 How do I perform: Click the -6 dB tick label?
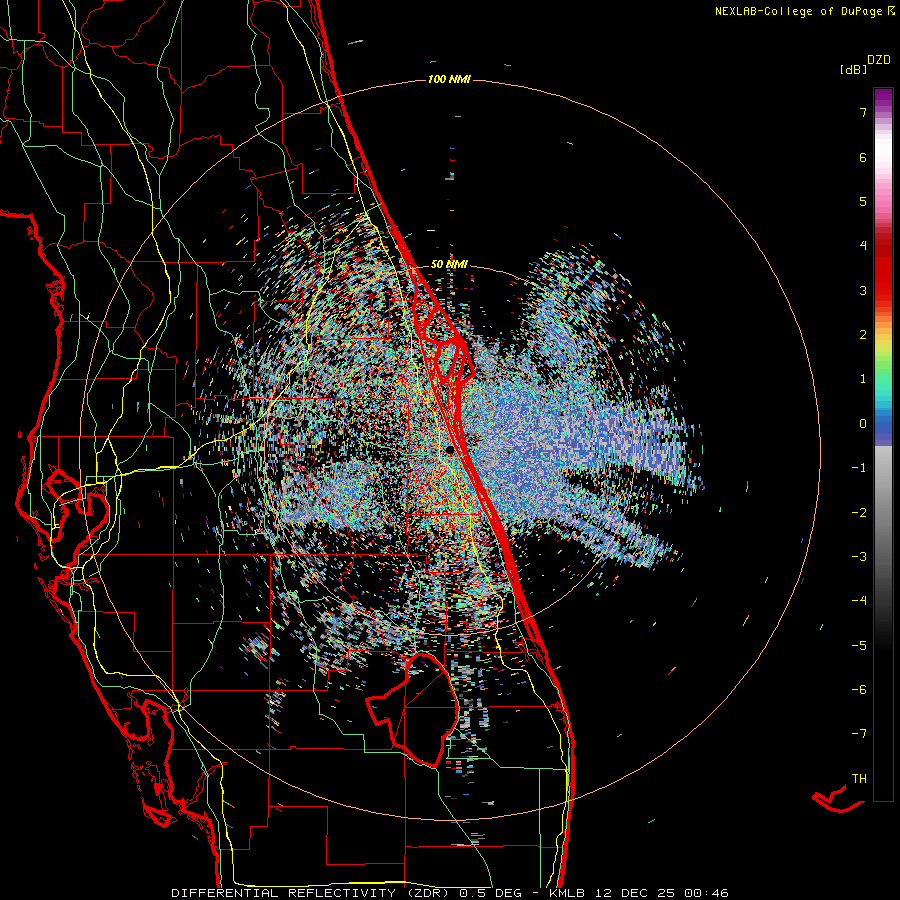tap(859, 690)
